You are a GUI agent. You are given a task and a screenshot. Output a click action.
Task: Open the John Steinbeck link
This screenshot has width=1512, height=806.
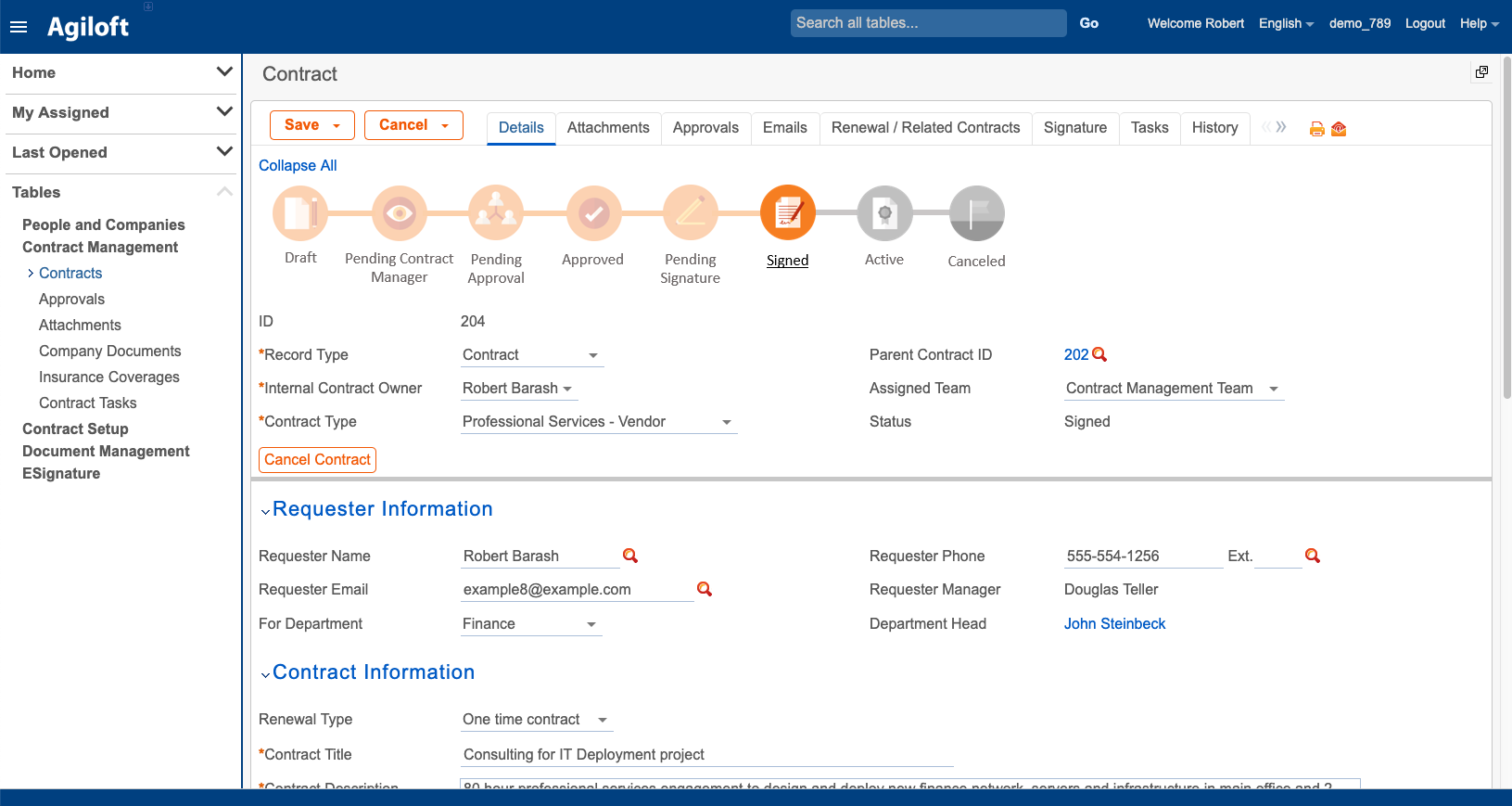pyautogui.click(x=1114, y=624)
